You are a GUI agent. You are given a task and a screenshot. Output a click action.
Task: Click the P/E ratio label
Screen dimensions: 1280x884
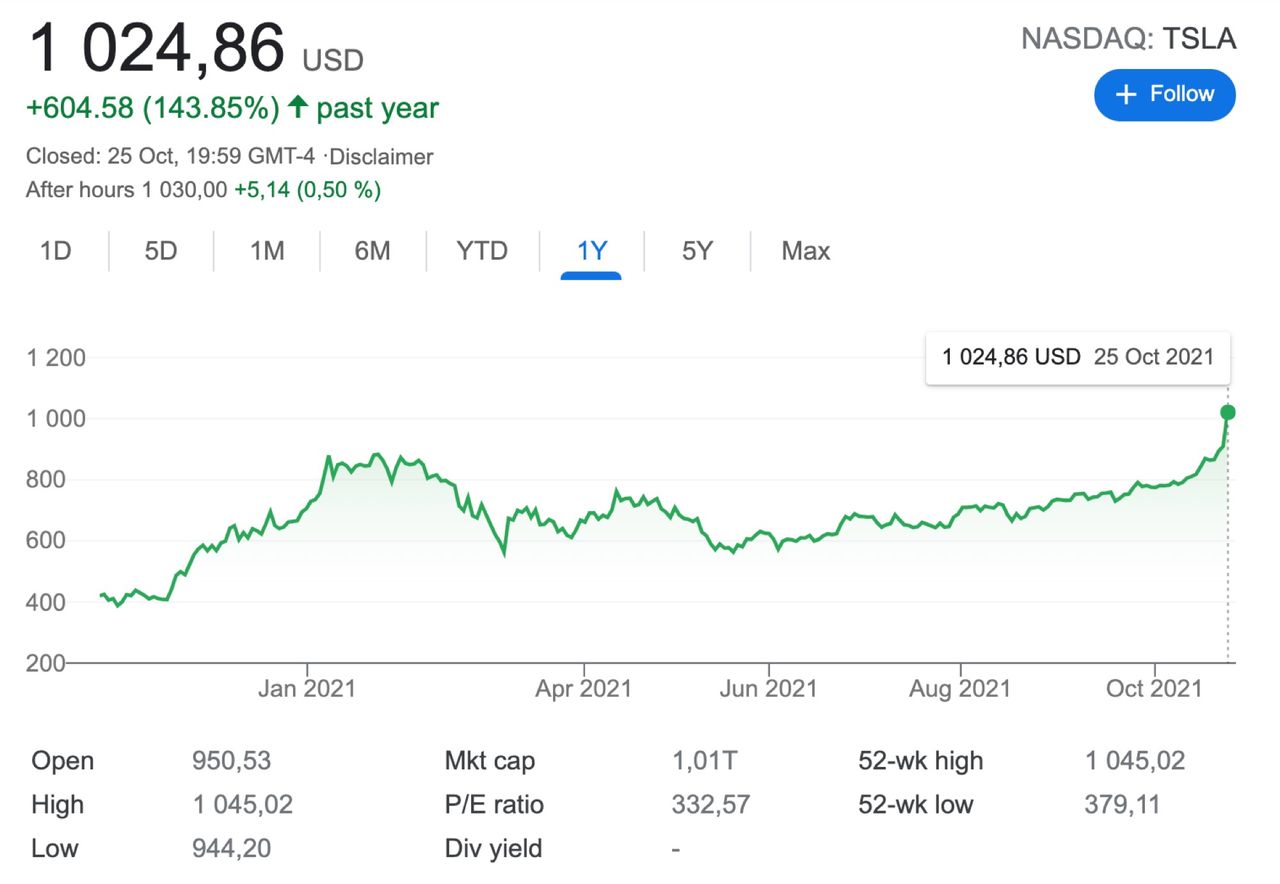494,805
